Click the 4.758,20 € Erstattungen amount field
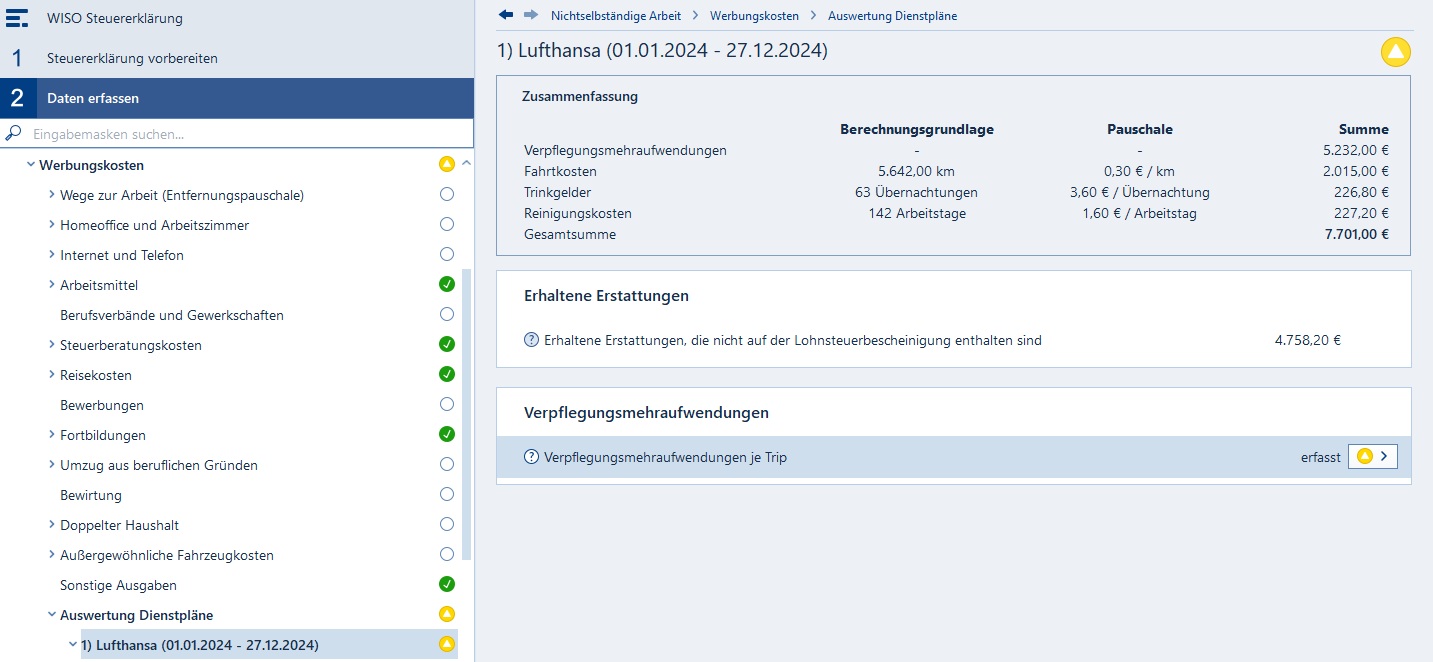1433x662 pixels. click(x=1308, y=340)
